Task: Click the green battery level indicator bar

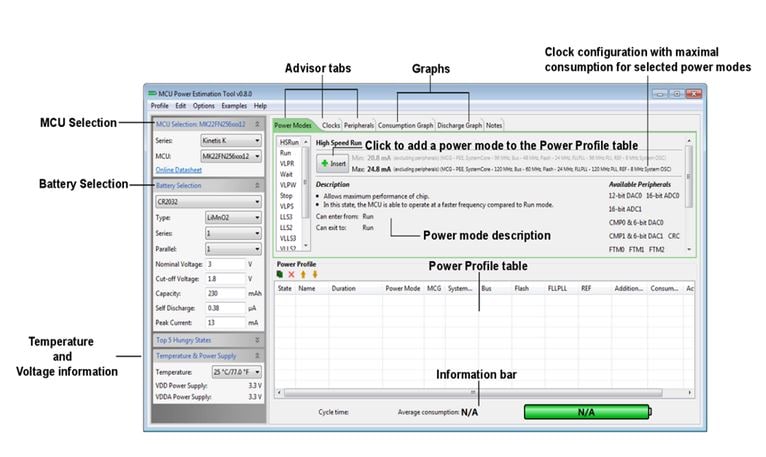Action: 585,411
